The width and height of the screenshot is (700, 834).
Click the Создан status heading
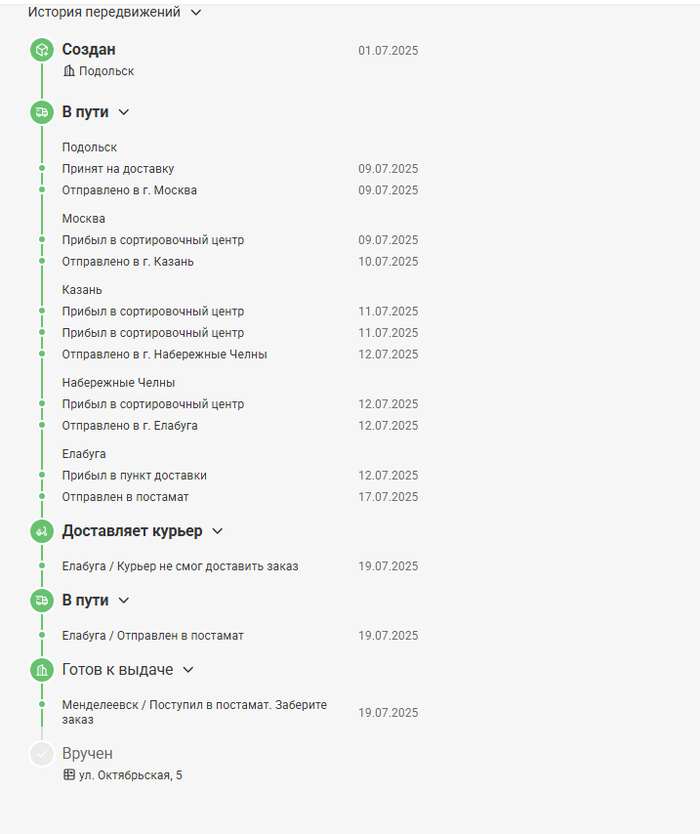pos(89,50)
